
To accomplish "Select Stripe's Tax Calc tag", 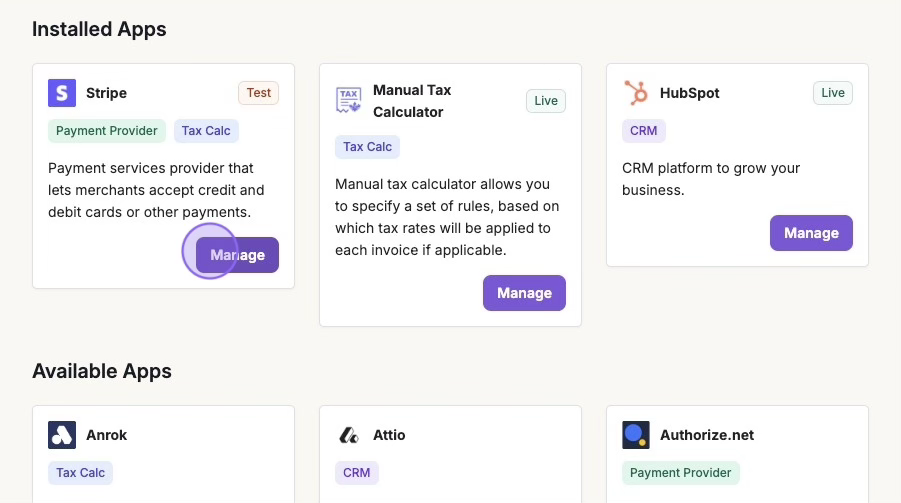I will coord(206,131).
